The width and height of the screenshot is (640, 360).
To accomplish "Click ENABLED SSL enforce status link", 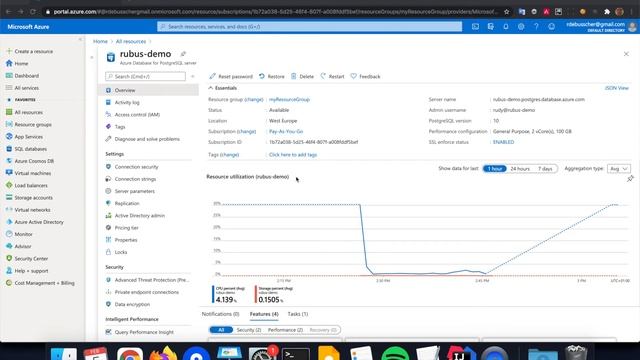I will coord(503,142).
